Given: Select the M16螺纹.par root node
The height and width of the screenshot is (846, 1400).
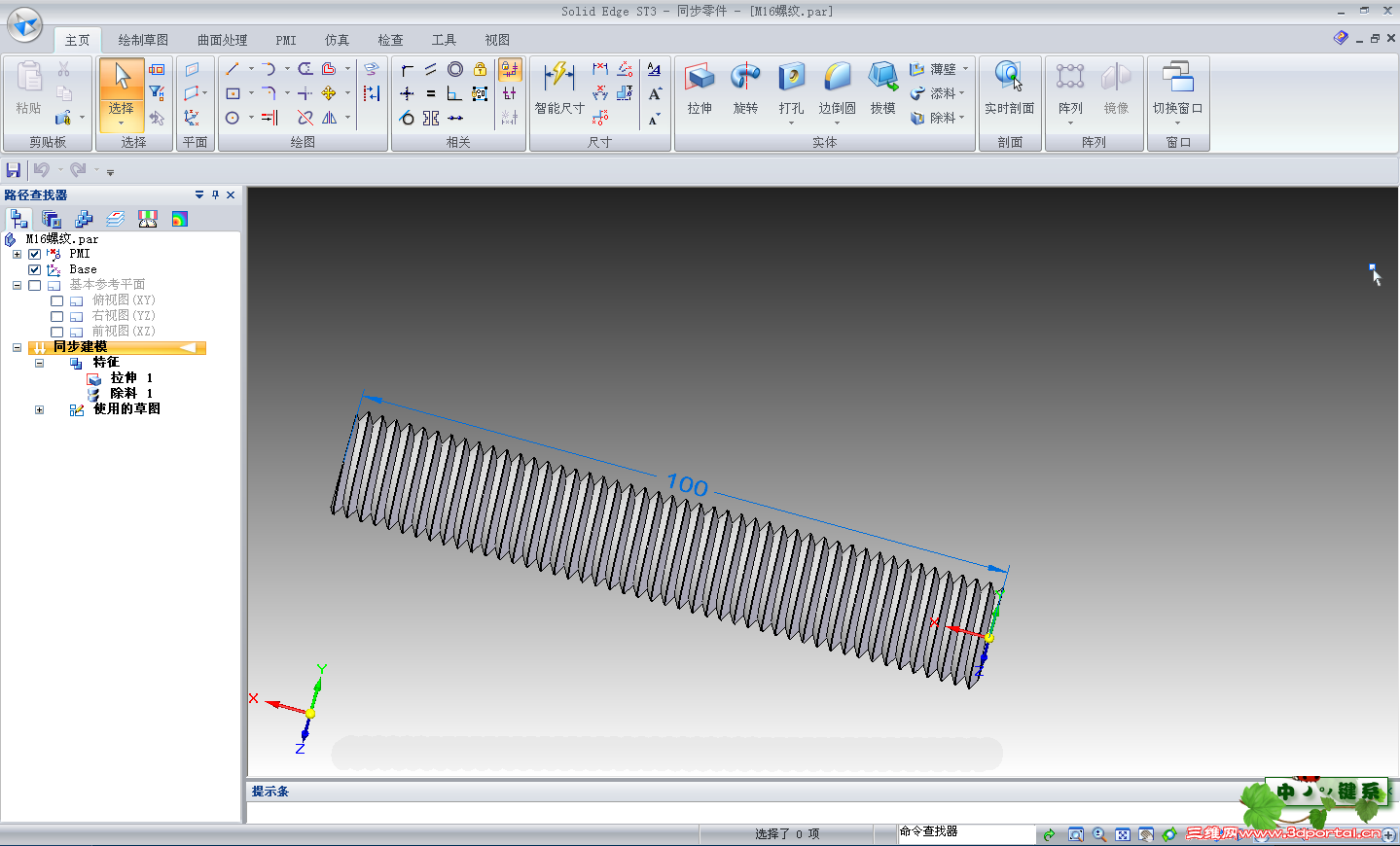Looking at the screenshot, I should point(62,238).
